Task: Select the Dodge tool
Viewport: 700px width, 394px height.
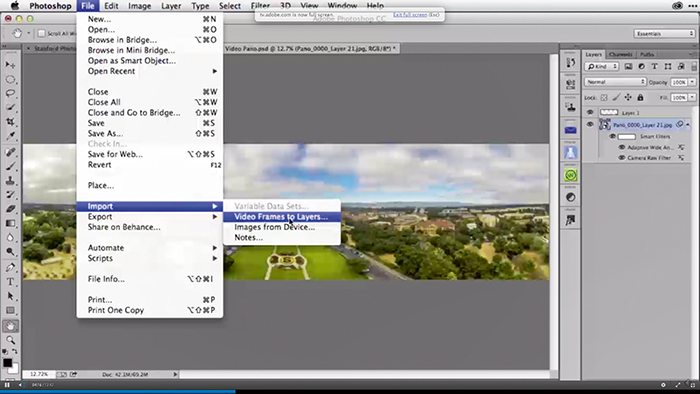Action: 10,252
